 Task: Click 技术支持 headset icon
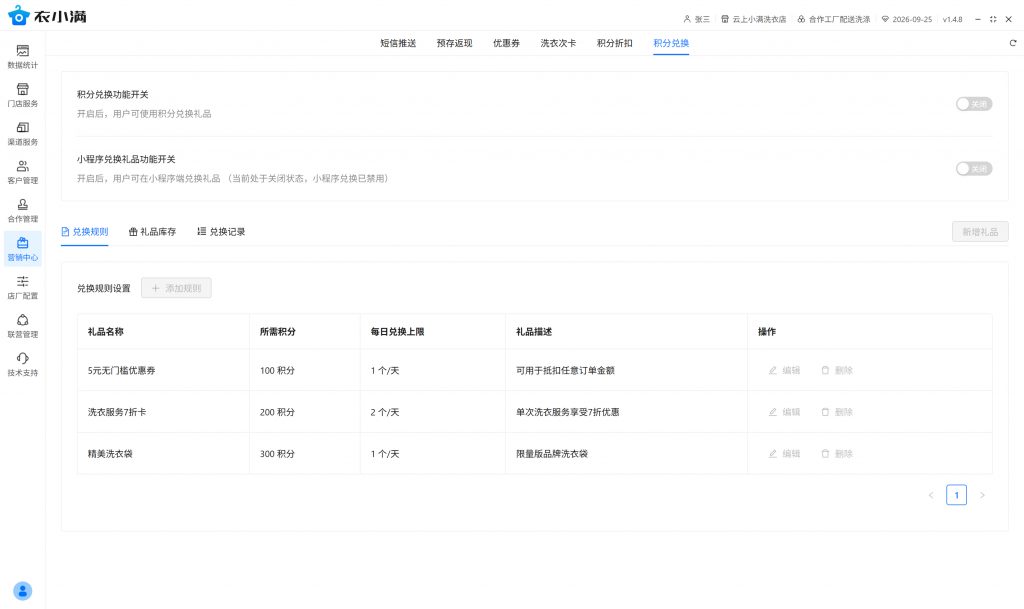click(x=22, y=364)
